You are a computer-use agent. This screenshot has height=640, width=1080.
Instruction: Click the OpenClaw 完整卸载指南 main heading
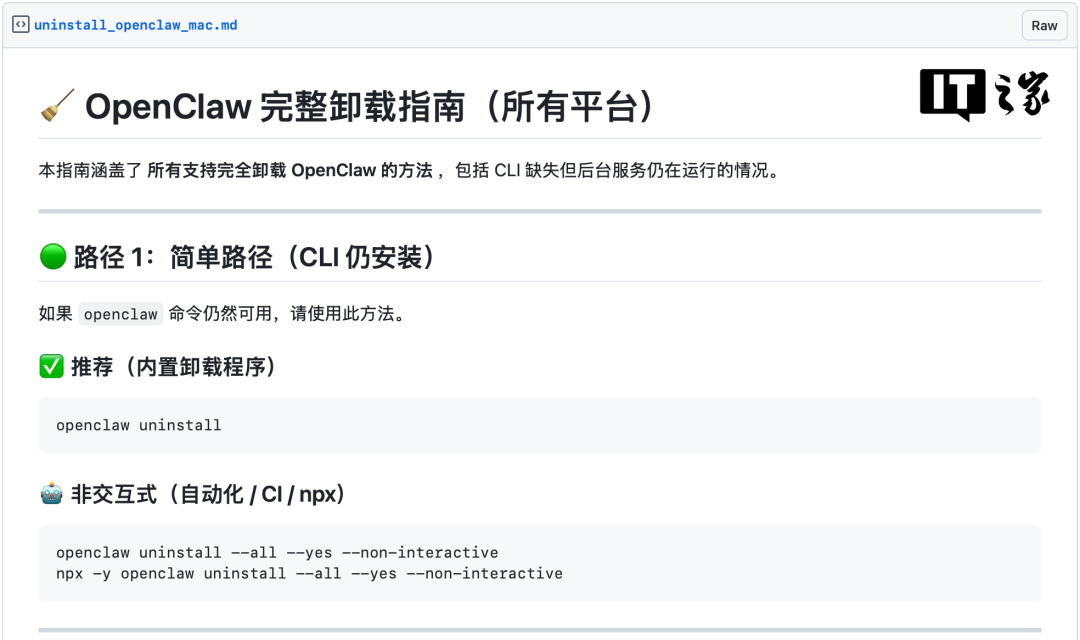coord(370,106)
